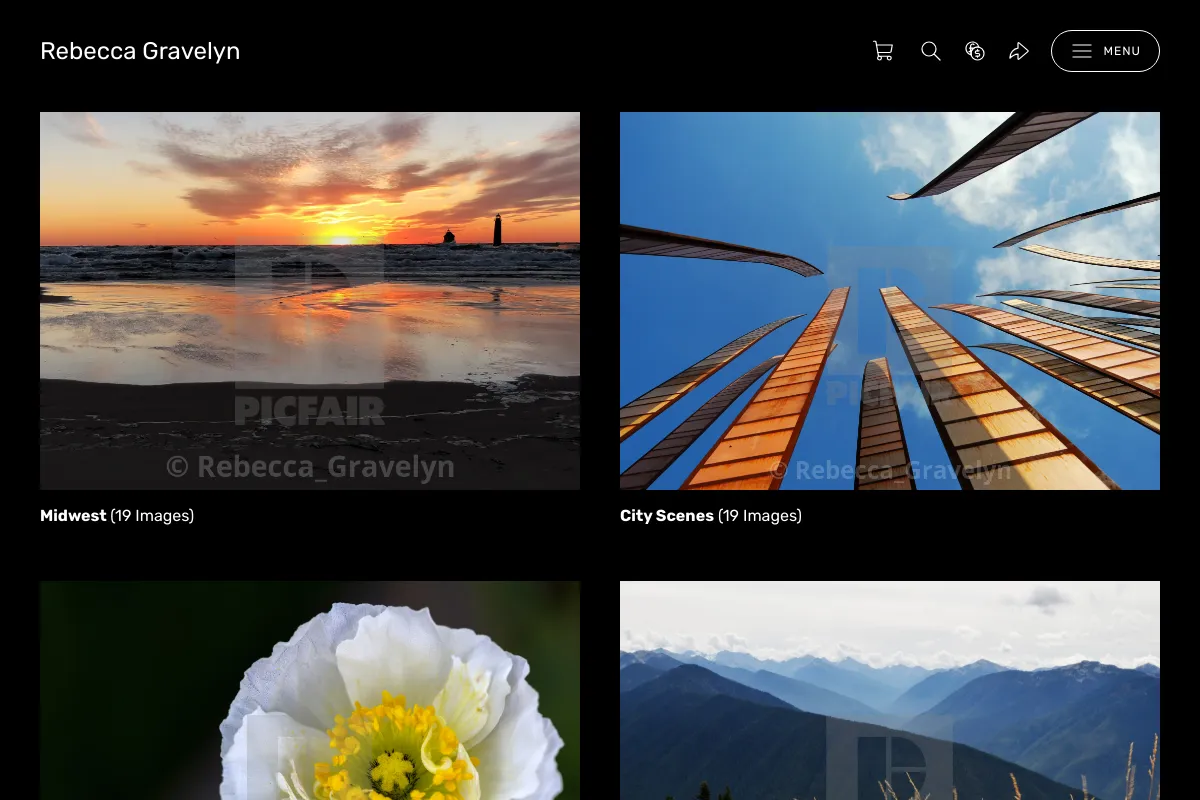
Task: Open the white poppy flower album thumbnail
Action: (x=310, y=690)
